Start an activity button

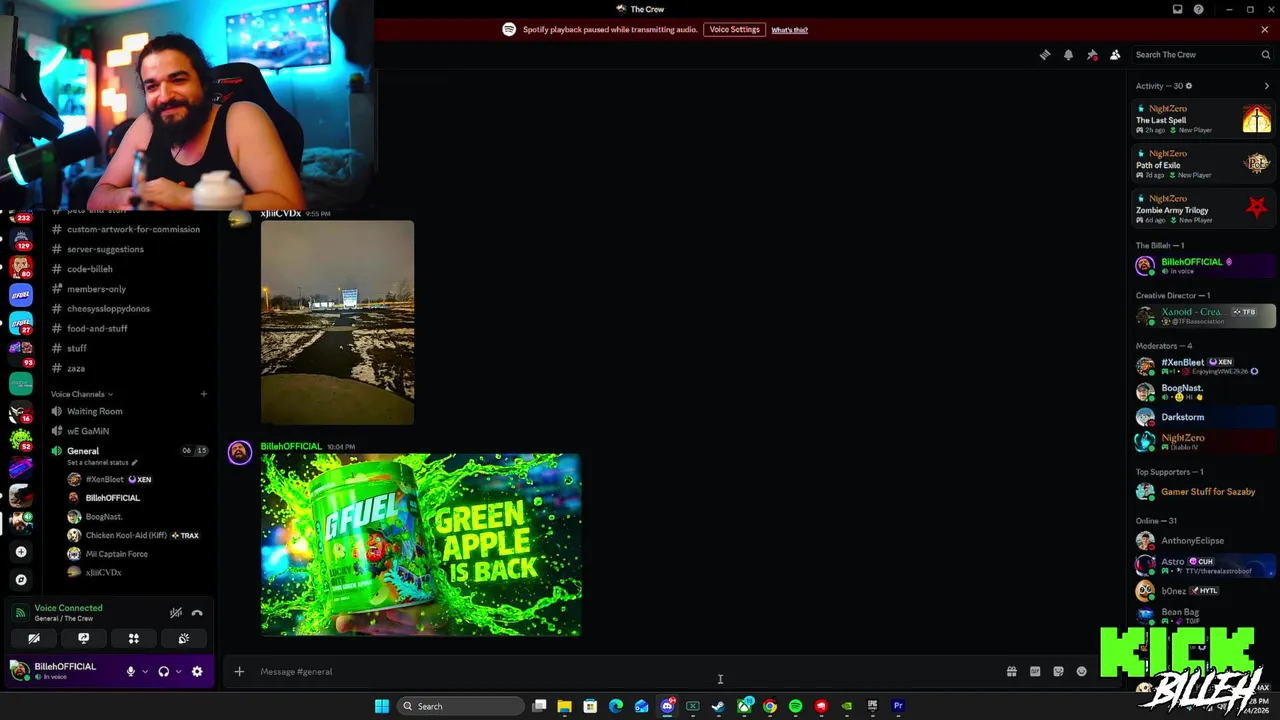(133, 638)
